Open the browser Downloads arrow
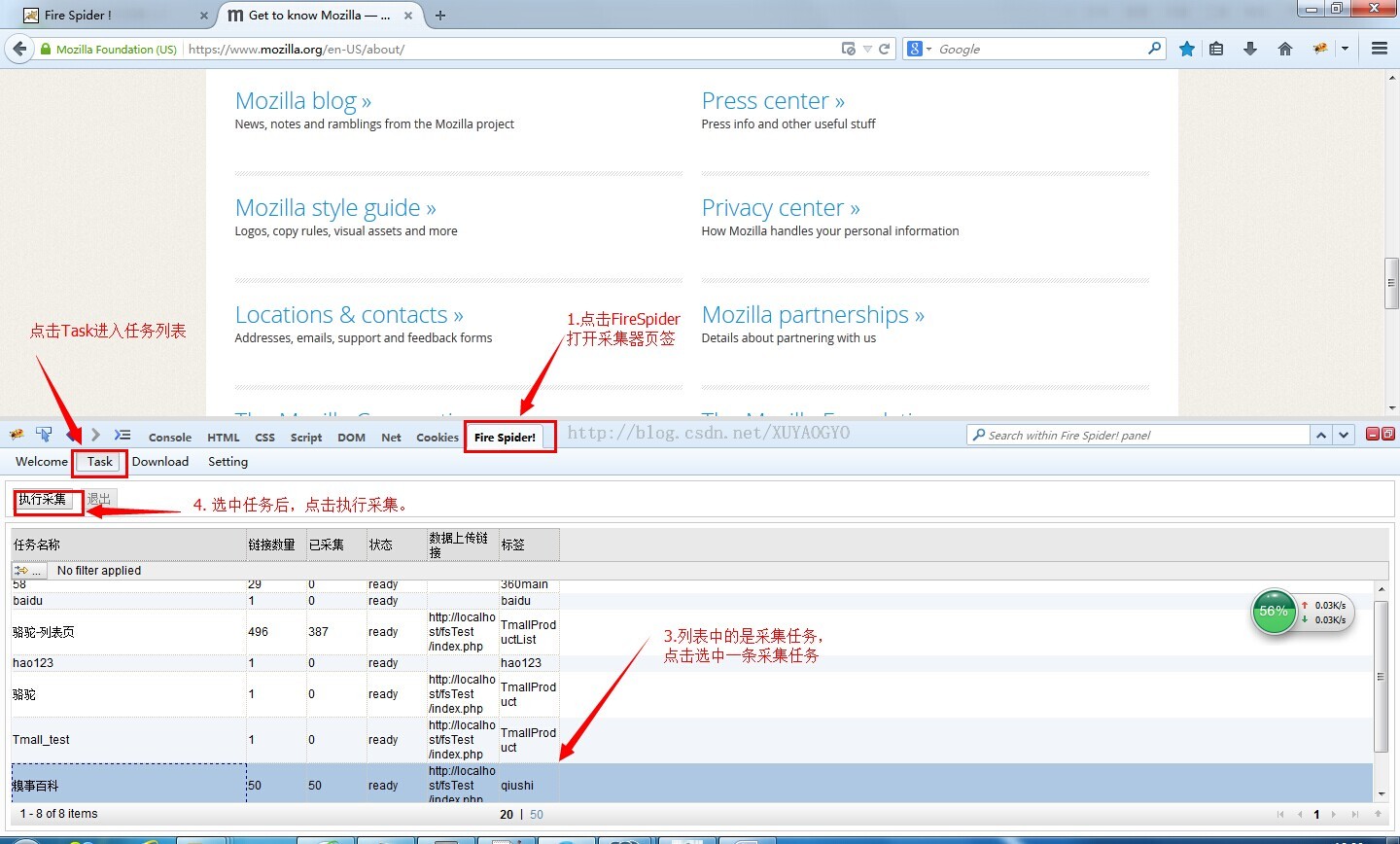Screen dimensions: 1400x844 (1250, 49)
